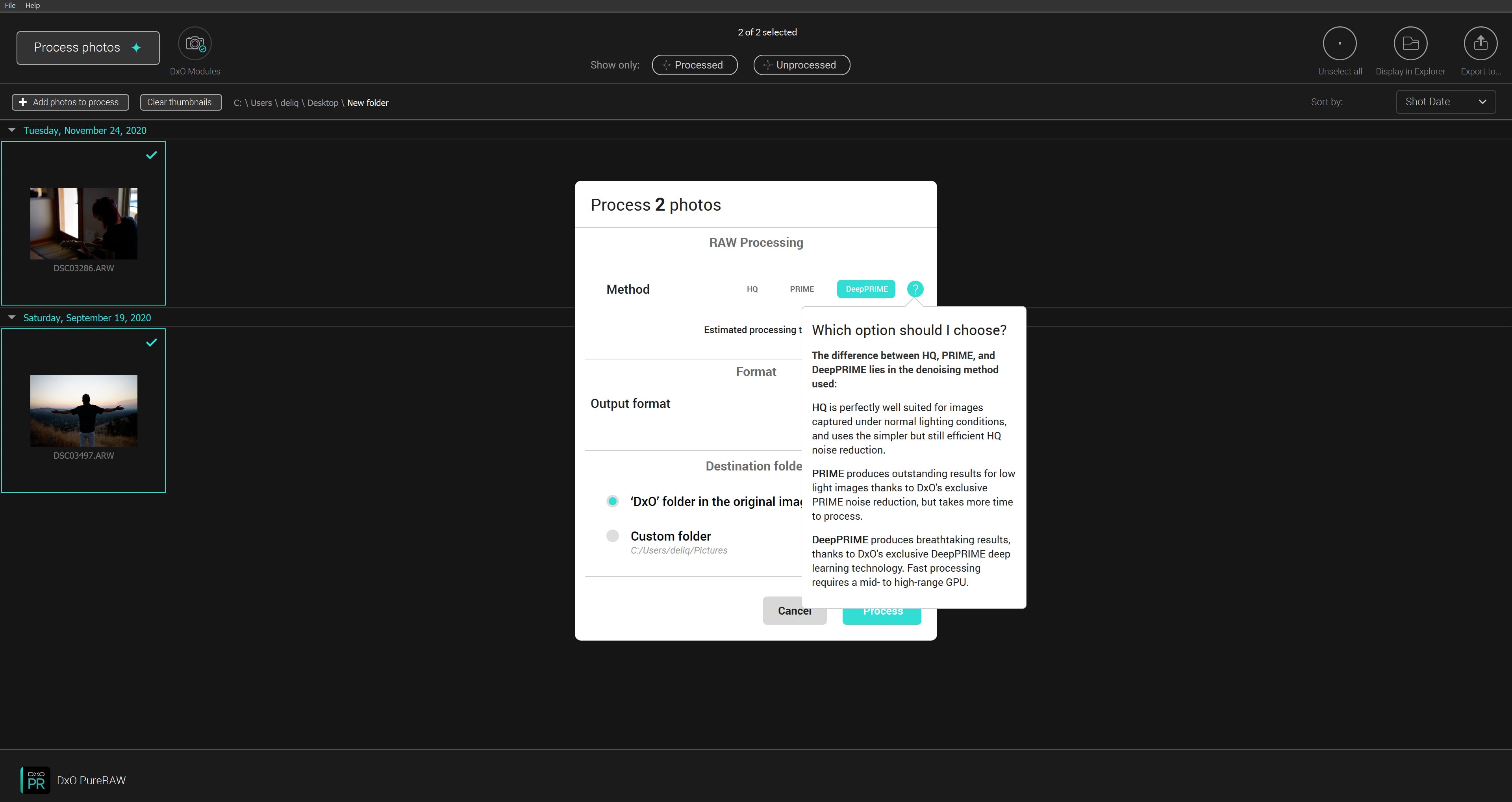Open the DxO Modules camera icon
The image size is (1512, 802).
[195, 43]
